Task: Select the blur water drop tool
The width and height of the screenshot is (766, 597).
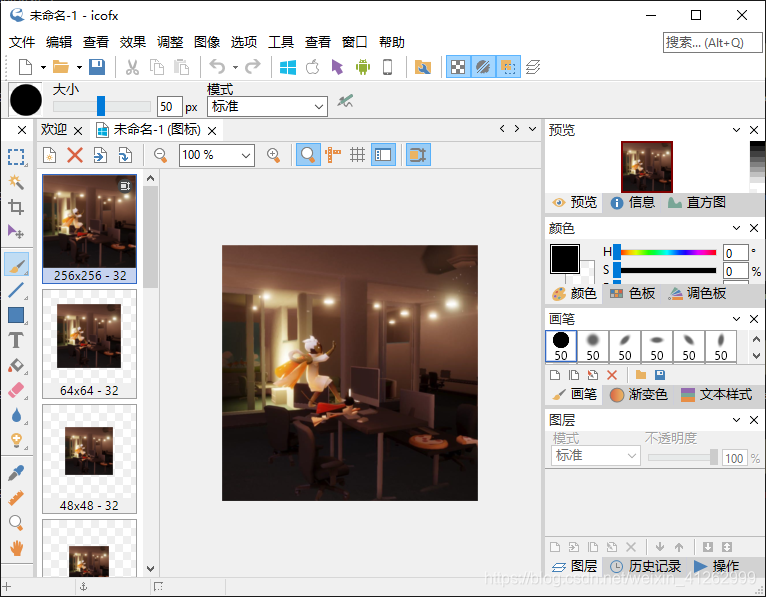Action: [16, 415]
